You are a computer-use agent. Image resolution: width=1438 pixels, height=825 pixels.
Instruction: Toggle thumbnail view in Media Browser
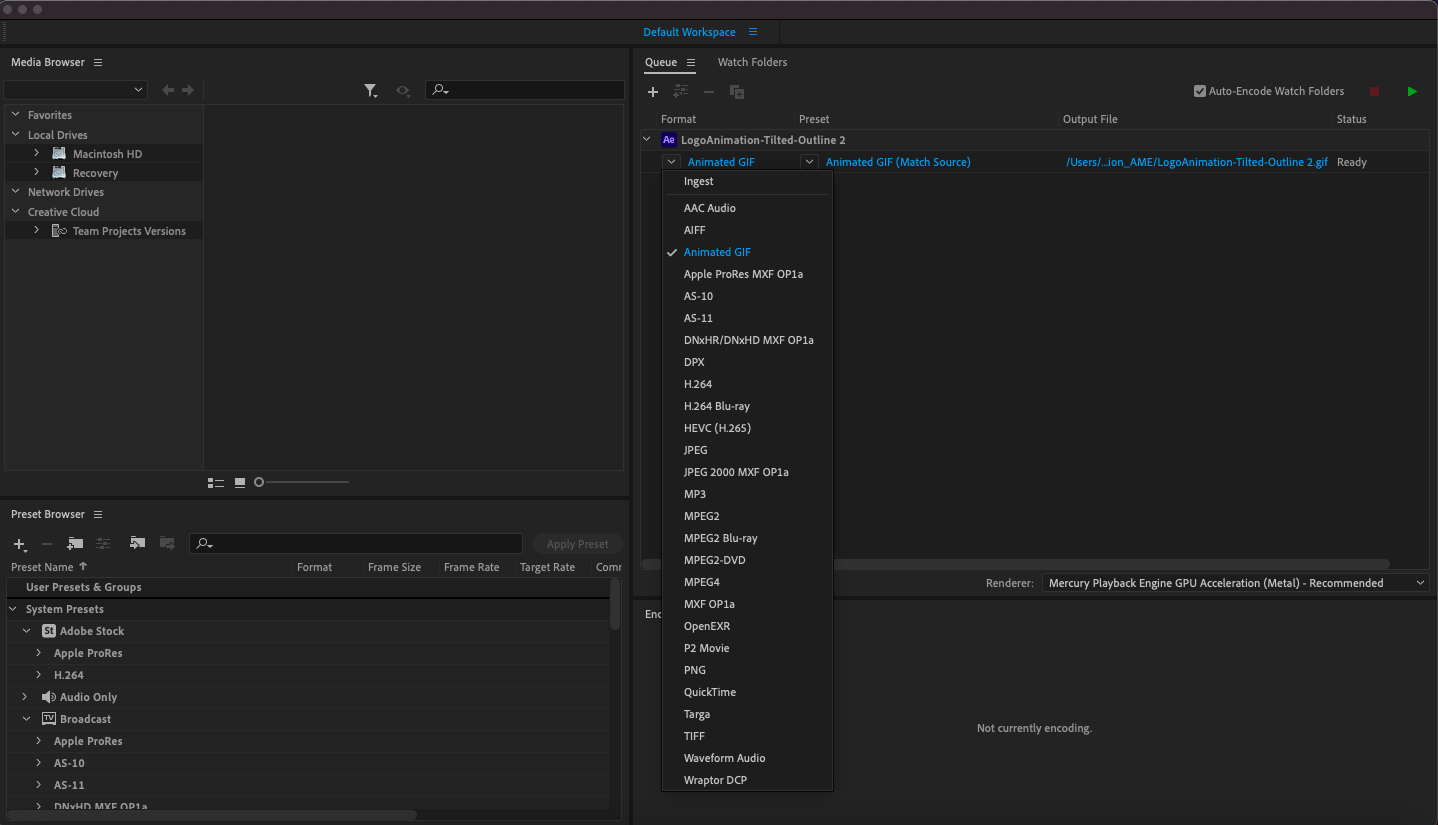(x=239, y=482)
